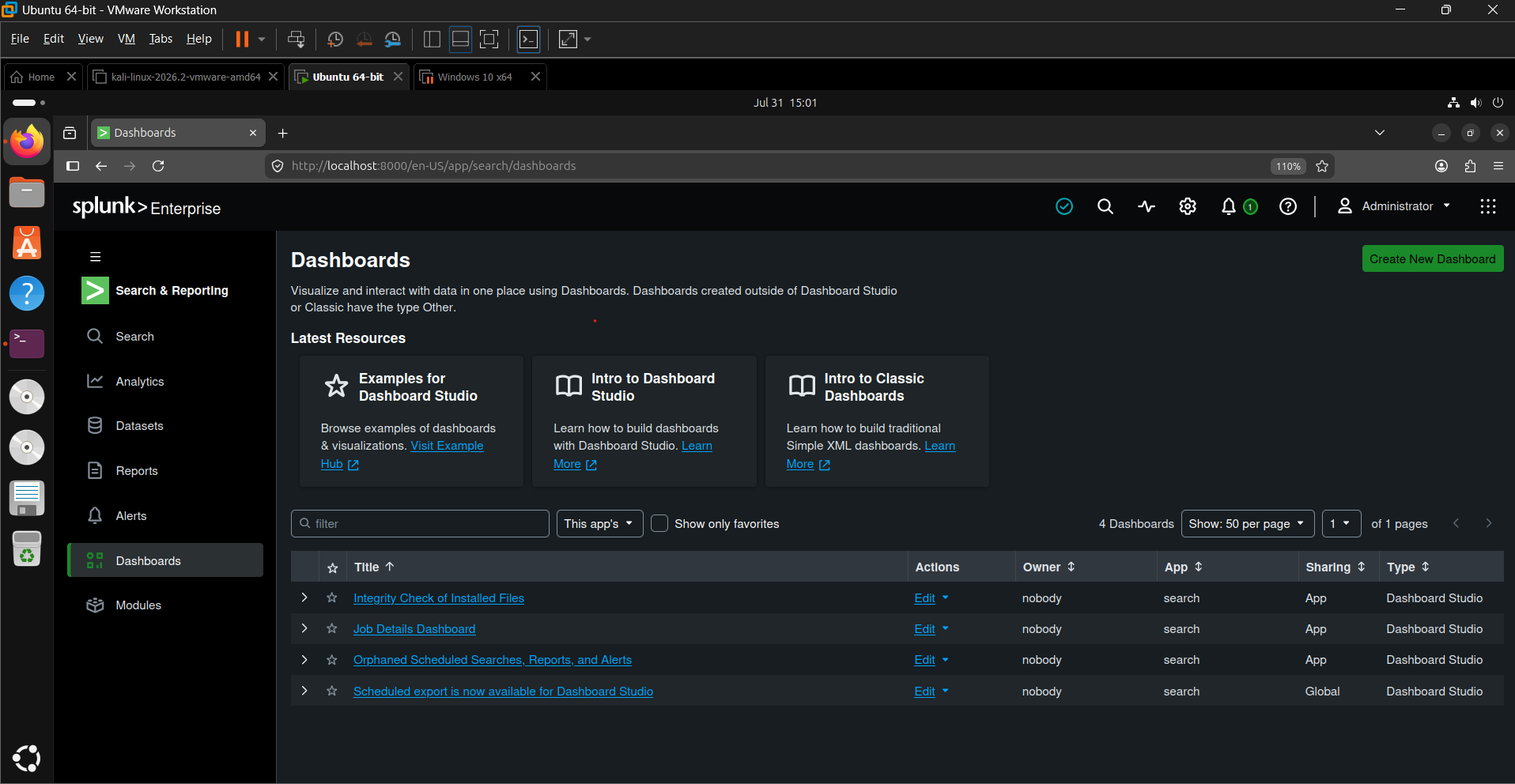1515x784 pixels.
Task: Expand Orphaned Scheduled Searches row
Action: pyautogui.click(x=304, y=659)
